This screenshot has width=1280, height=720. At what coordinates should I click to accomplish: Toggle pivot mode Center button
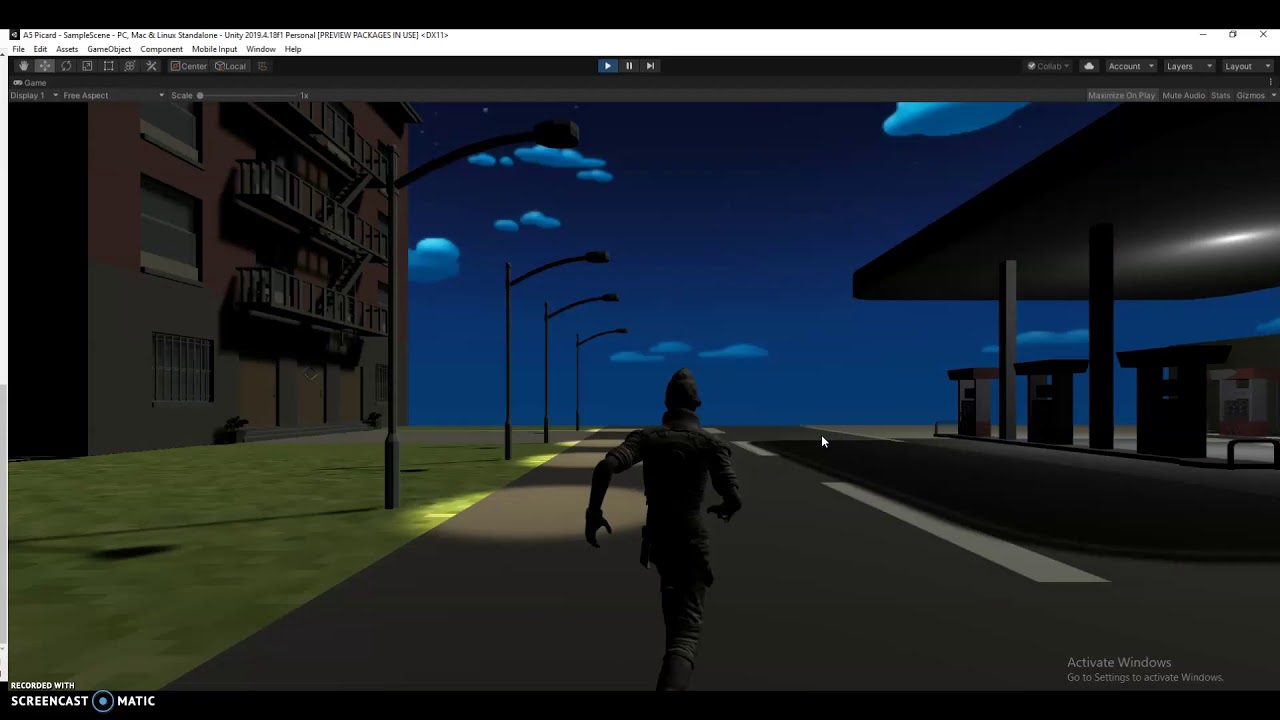pyautogui.click(x=189, y=66)
